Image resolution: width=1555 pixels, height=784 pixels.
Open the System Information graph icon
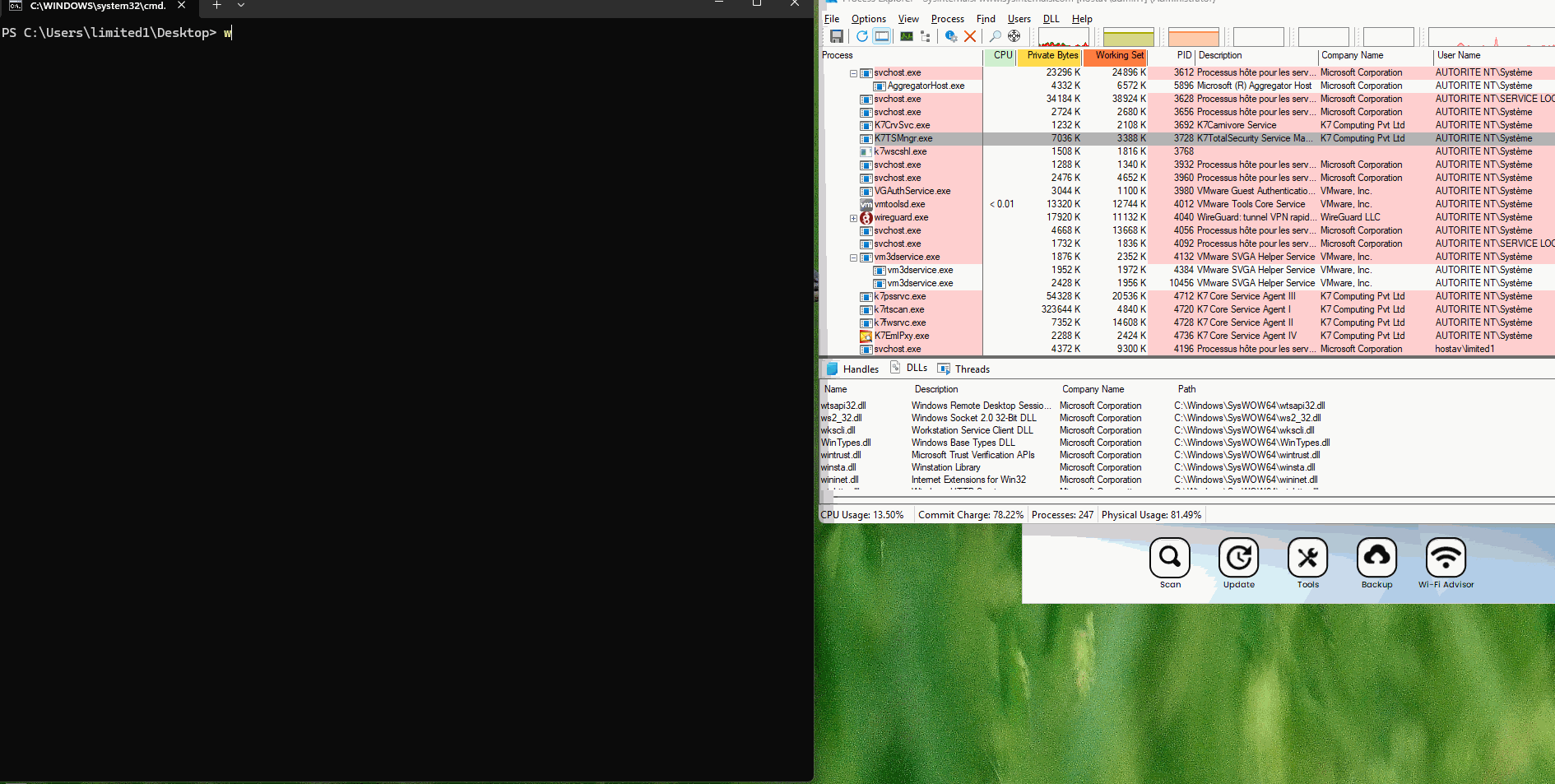point(906,36)
